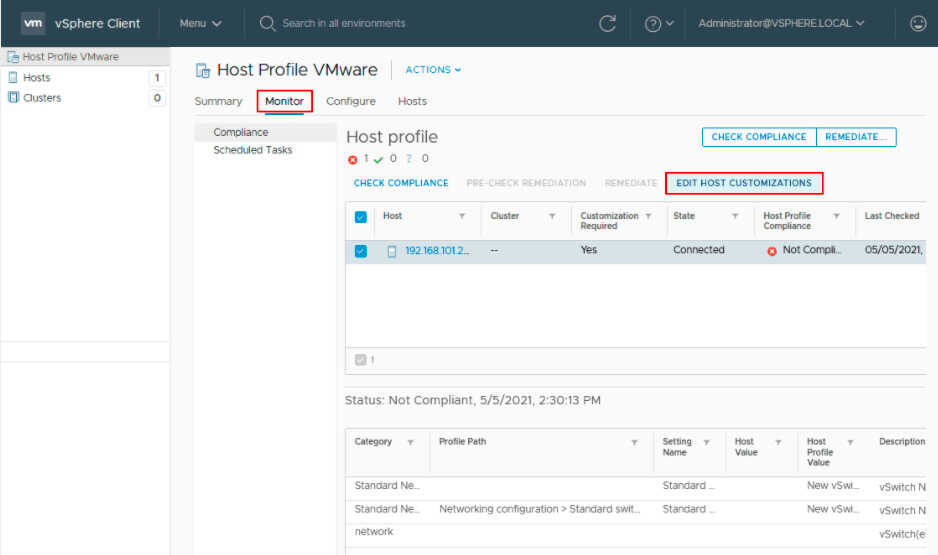Expand the Administrator@VSPHERE.LOCAL user menu
The image size is (938, 555).
781,23
